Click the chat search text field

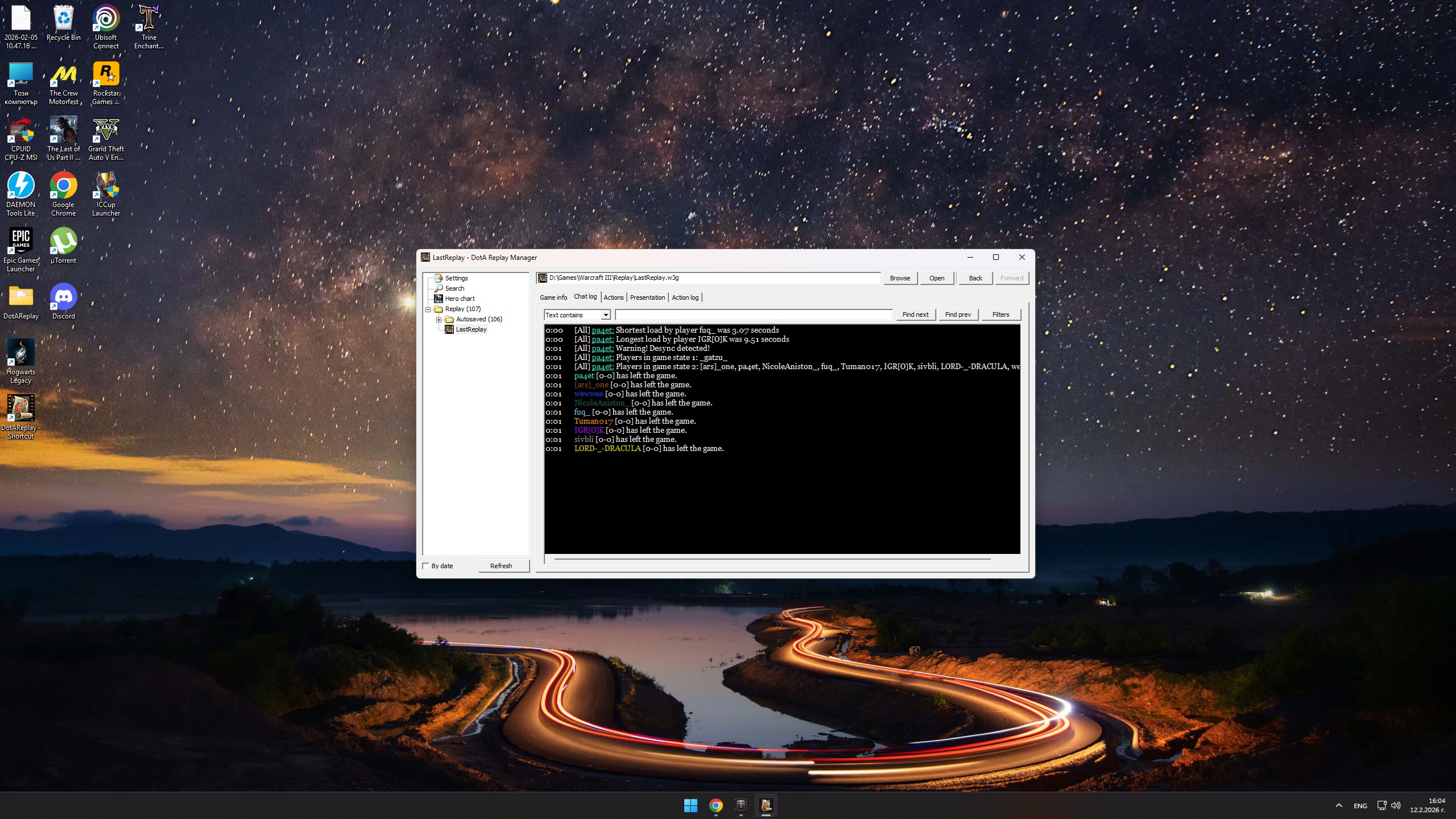[x=754, y=315]
